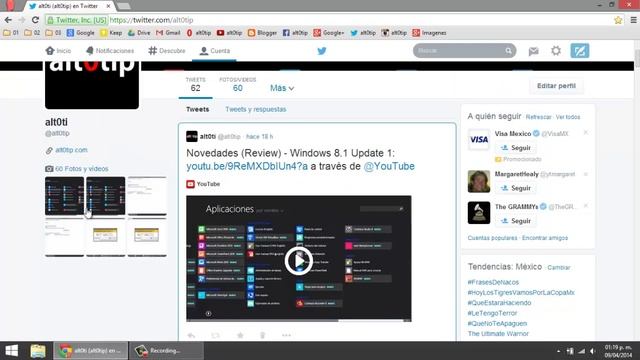Viewport: 640px width, 360px height.
Task: Open direct messages envelope icon
Action: (x=533, y=51)
